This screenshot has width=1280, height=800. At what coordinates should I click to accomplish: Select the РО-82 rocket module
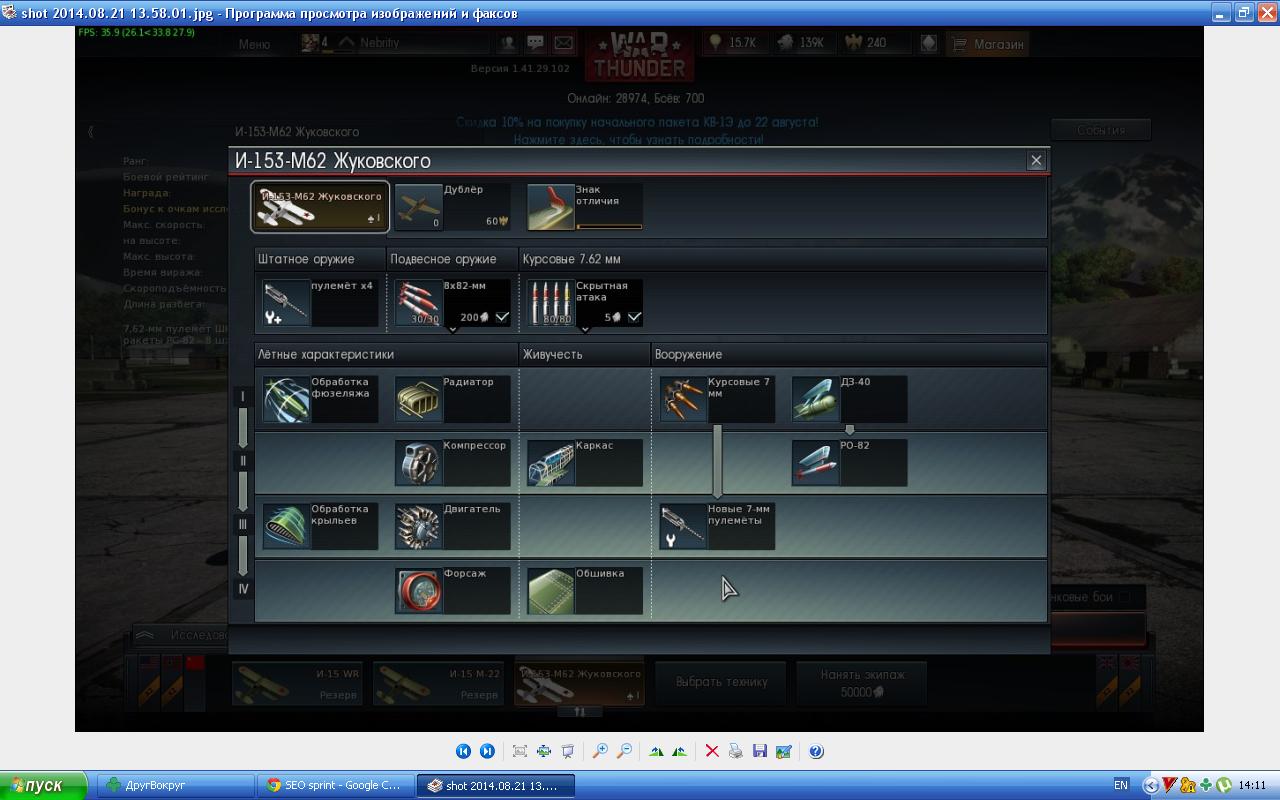(x=849, y=463)
